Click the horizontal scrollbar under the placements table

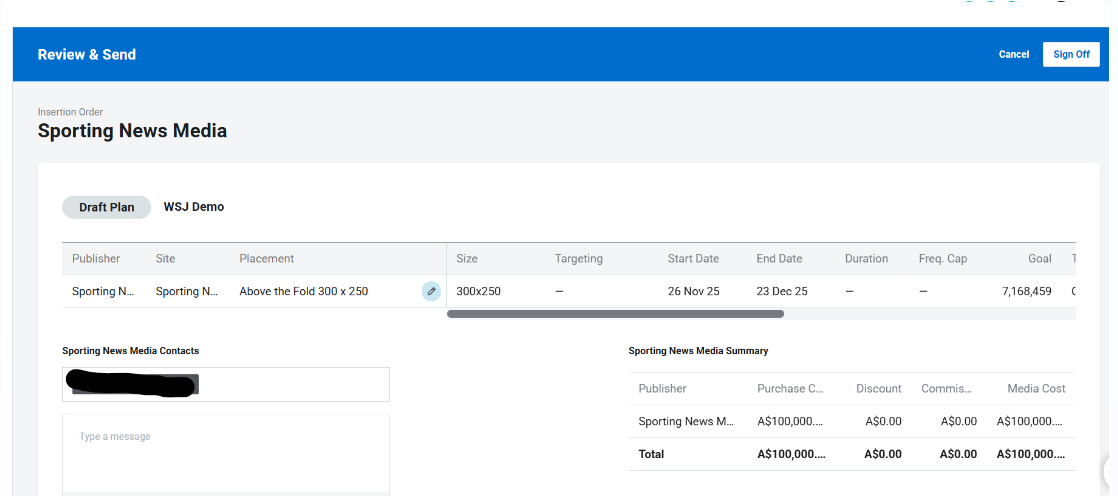pos(615,314)
